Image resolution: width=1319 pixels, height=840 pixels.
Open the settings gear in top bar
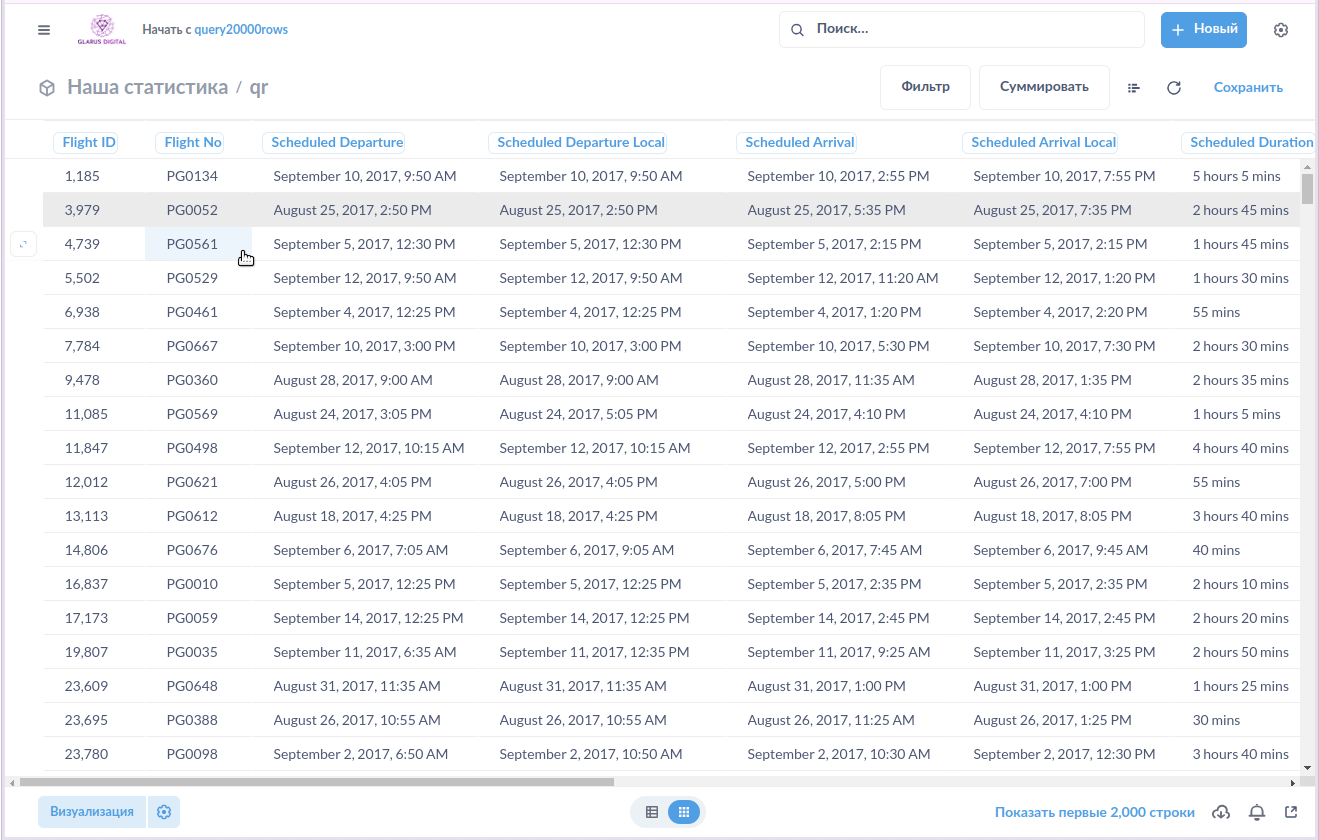tap(1281, 30)
